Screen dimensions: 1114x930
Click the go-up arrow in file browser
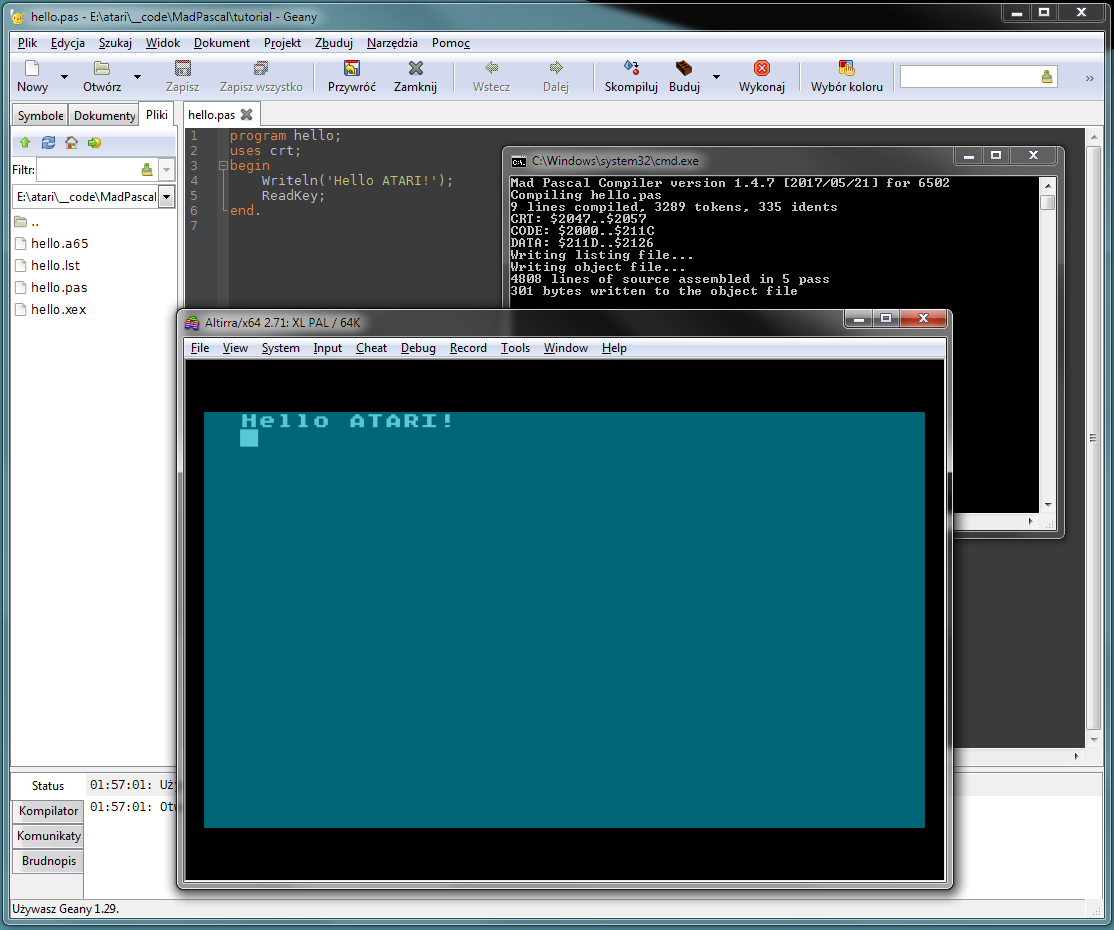pos(25,143)
